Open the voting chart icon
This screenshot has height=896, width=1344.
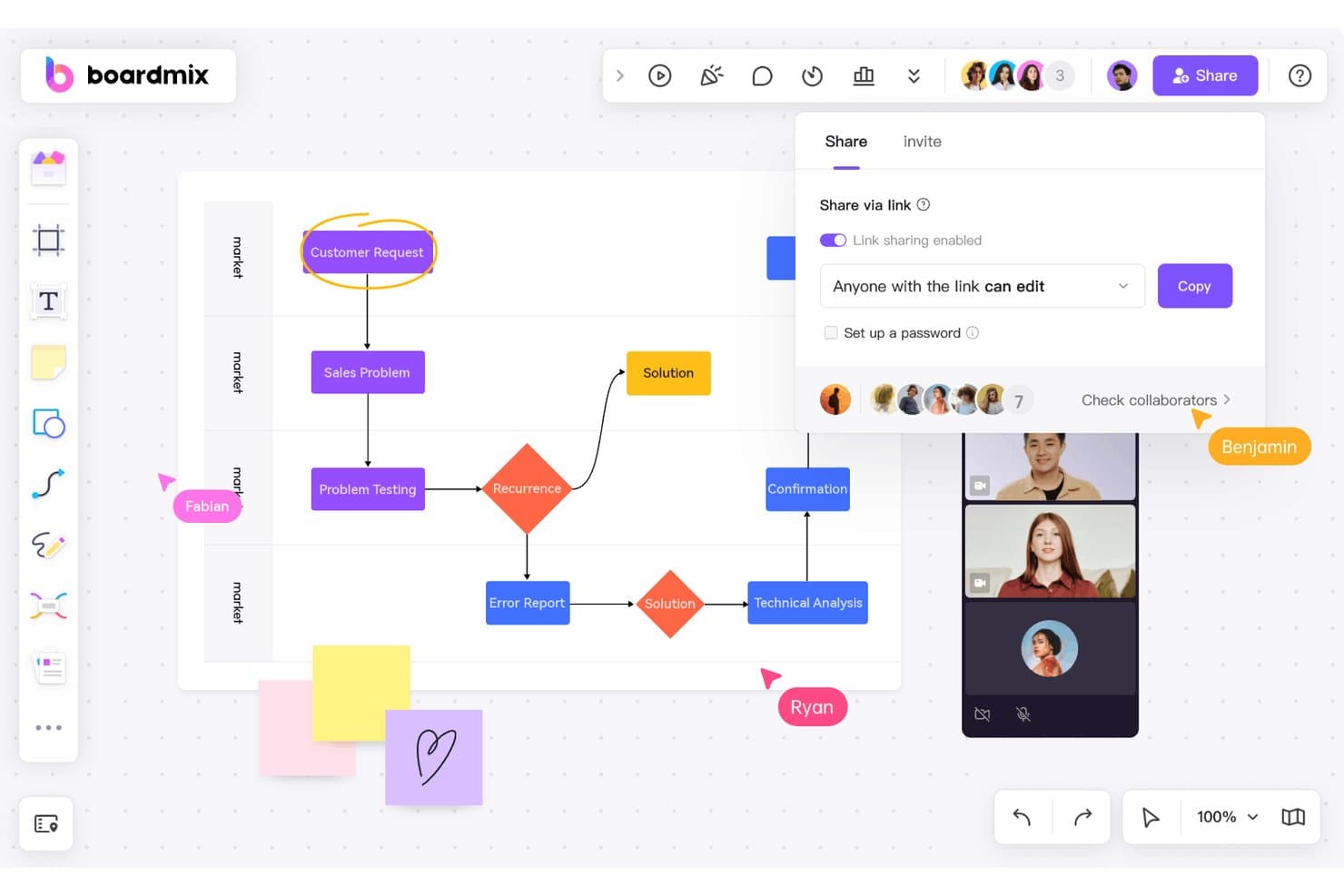coord(864,75)
